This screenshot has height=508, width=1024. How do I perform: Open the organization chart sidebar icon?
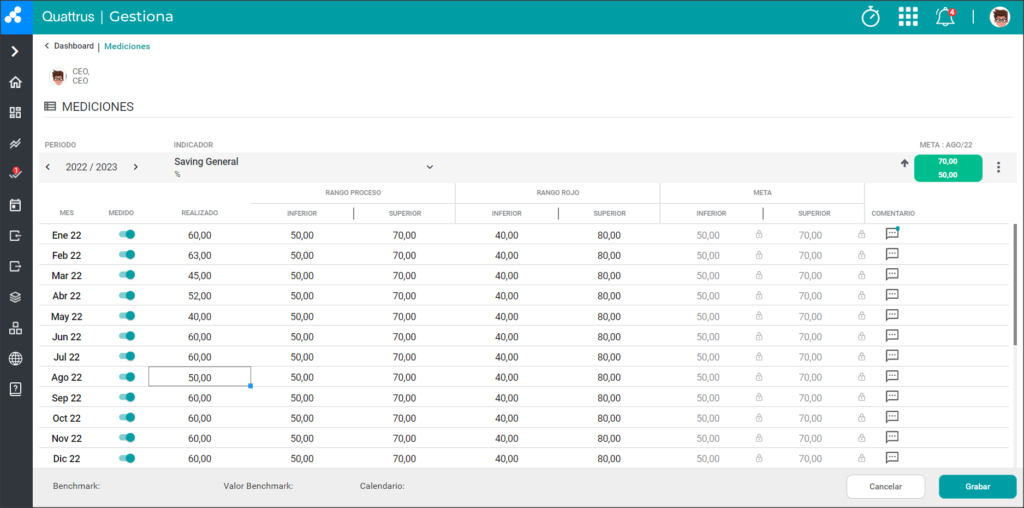click(16, 328)
